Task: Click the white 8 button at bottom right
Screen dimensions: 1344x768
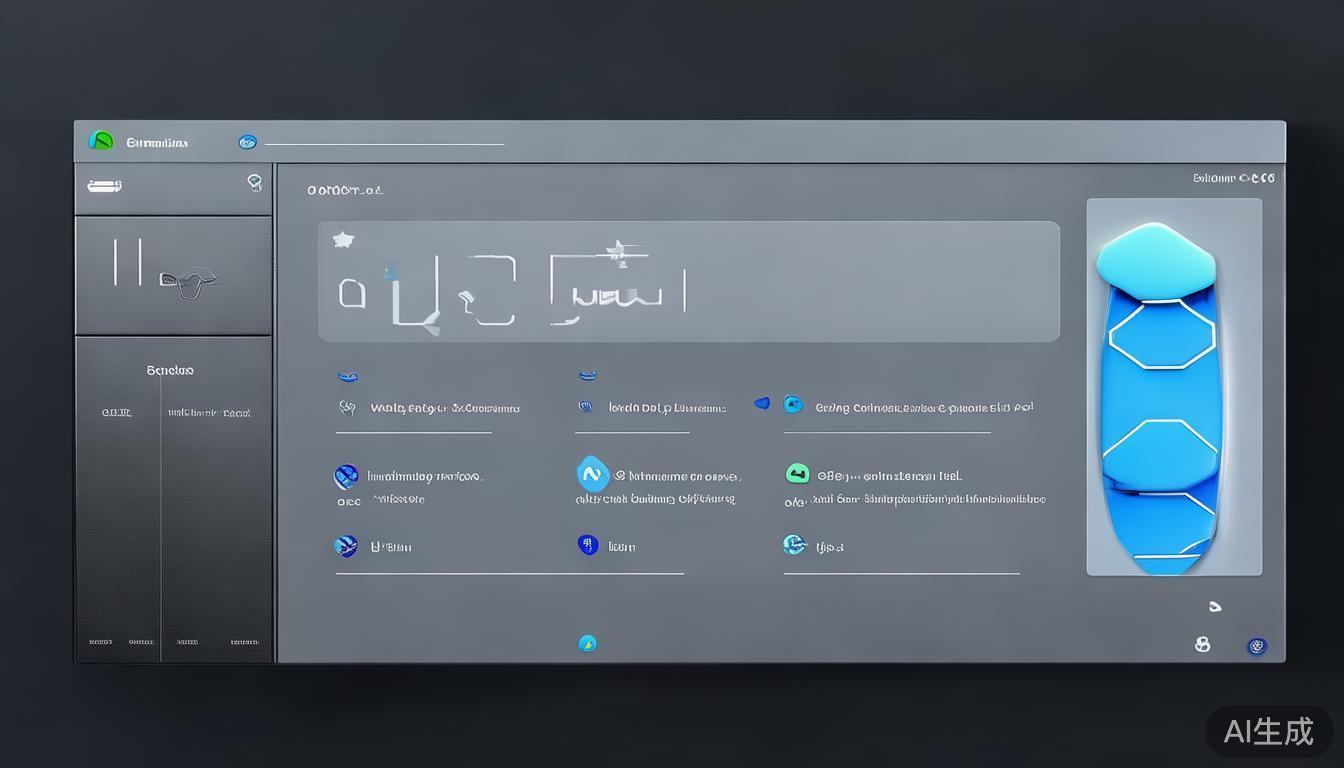Action: coord(1203,645)
